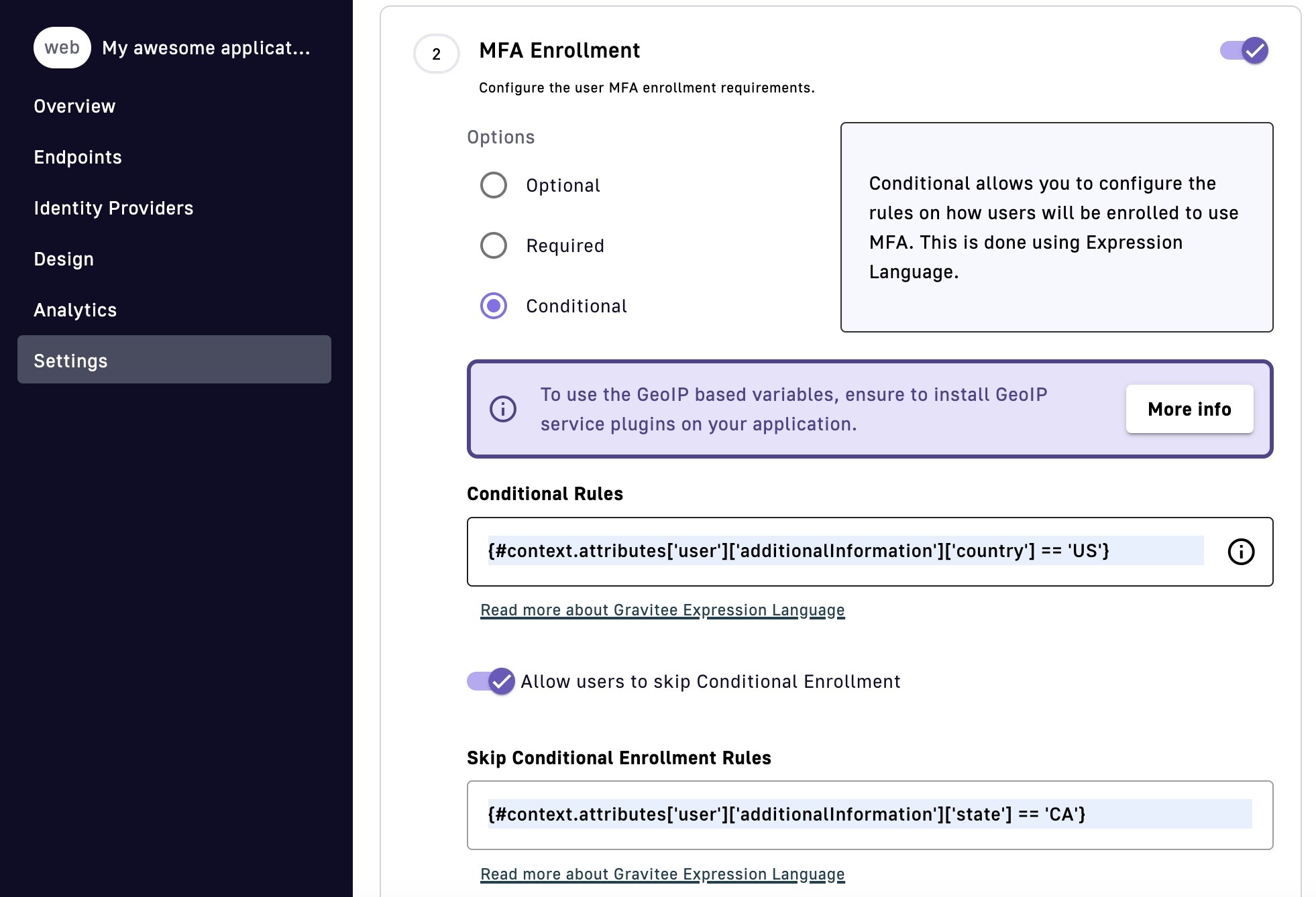The image size is (1316, 897).
Task: Open Expression Language link under Skip Enrollment Rules
Action: [663, 874]
